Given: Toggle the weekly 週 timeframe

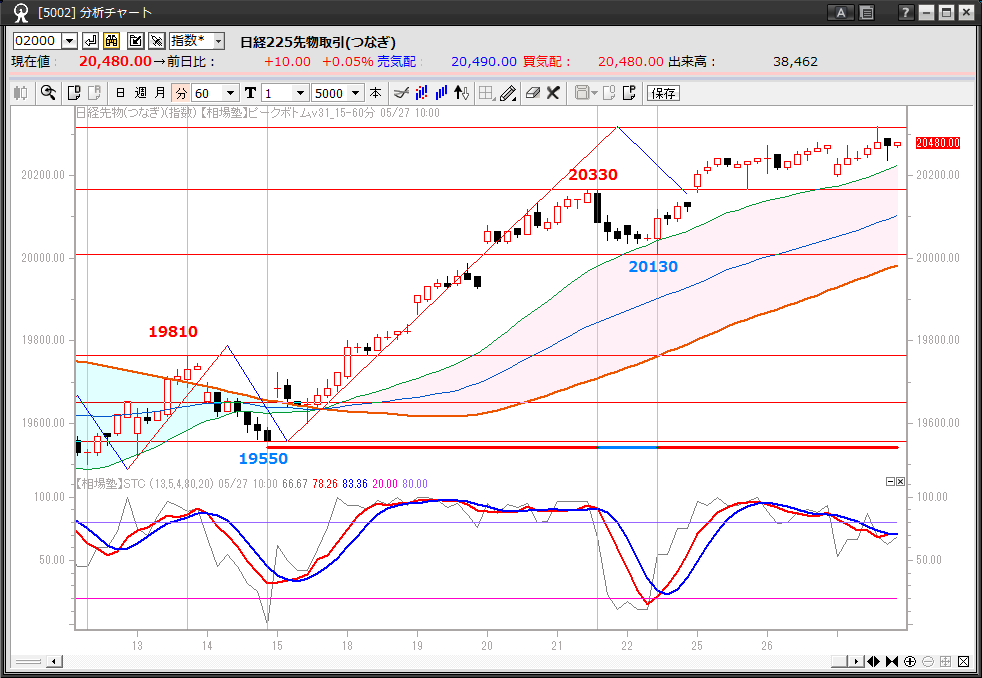Looking at the screenshot, I should point(140,93).
